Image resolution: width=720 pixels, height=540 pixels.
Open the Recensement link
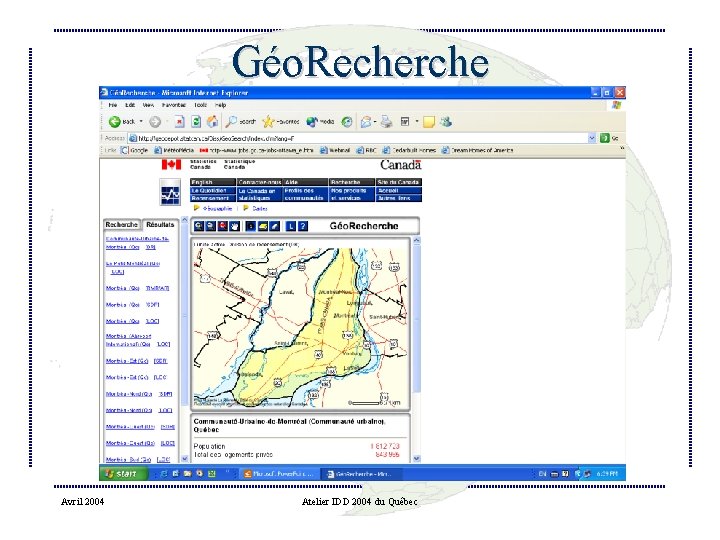point(213,198)
